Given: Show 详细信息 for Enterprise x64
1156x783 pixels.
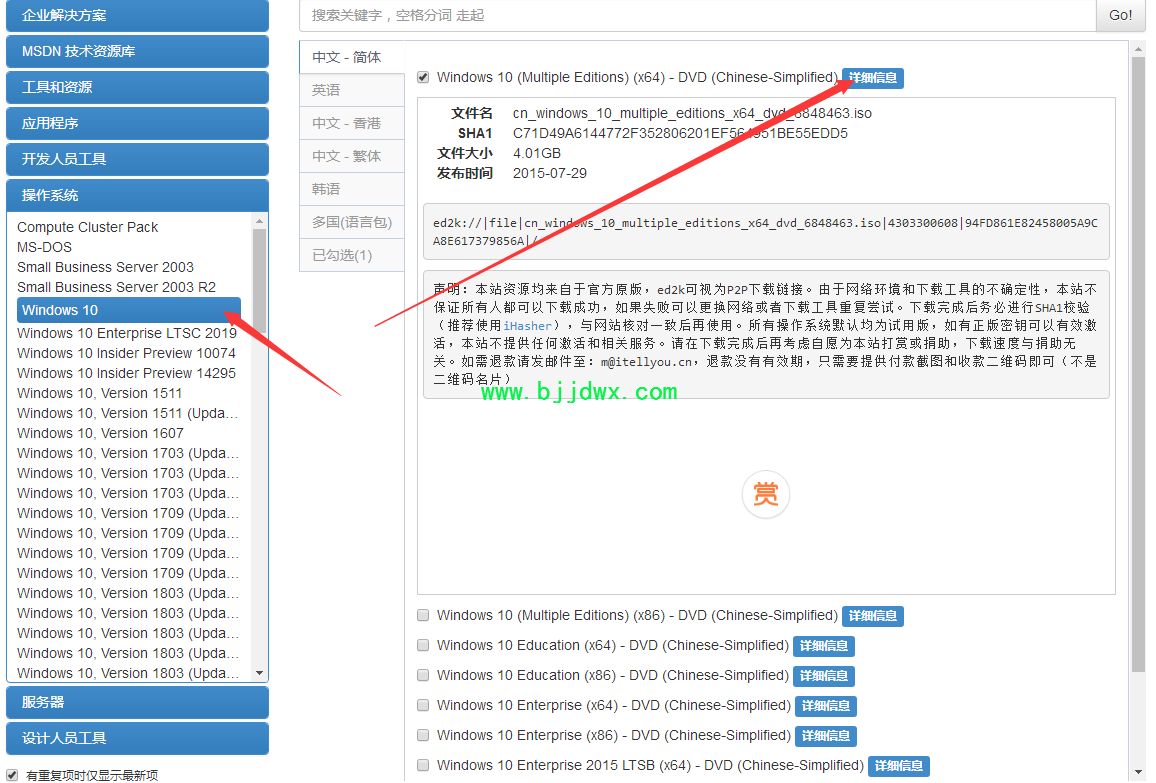Looking at the screenshot, I should click(826, 706).
